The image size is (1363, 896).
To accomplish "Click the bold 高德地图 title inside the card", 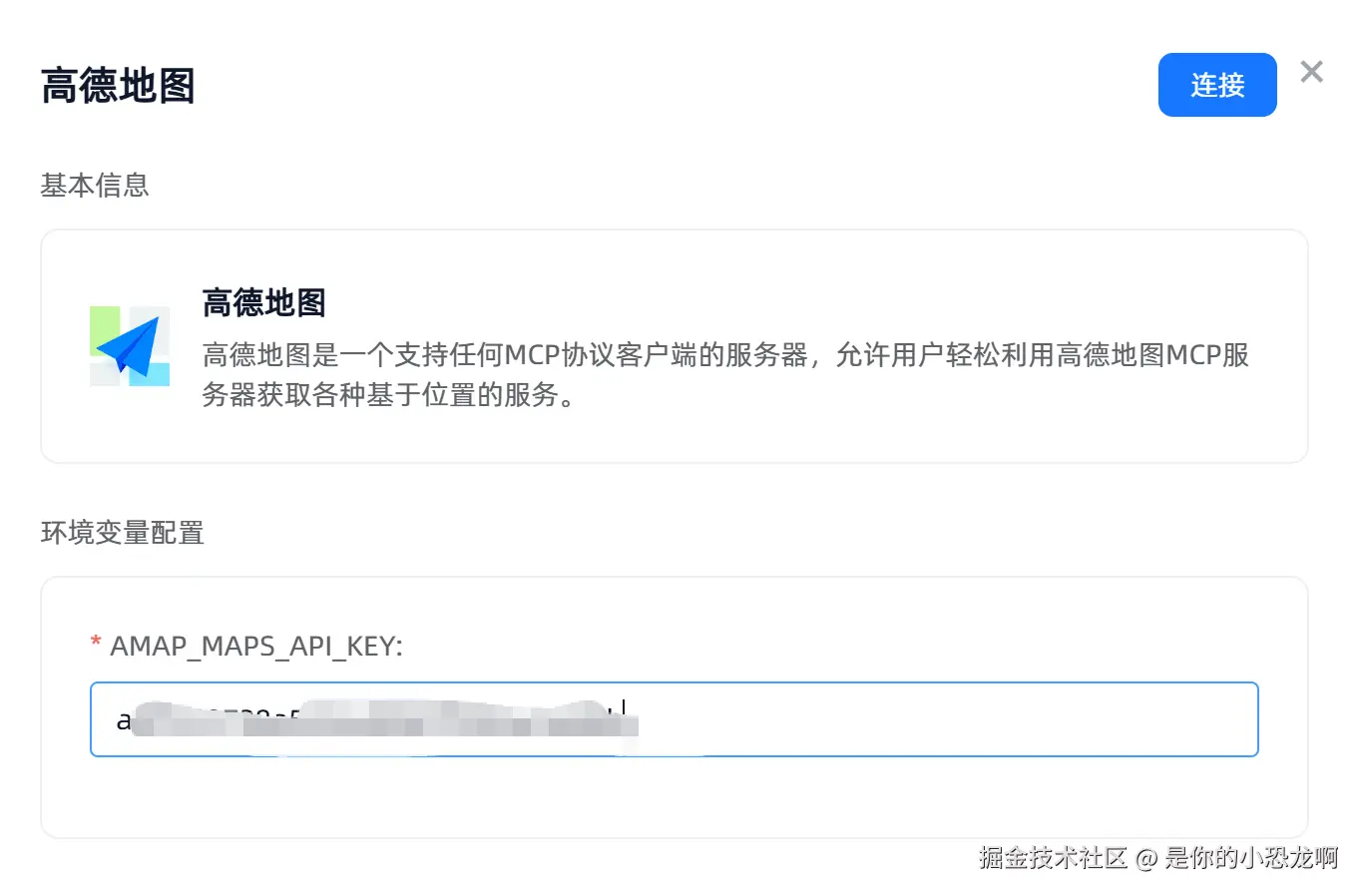I will click(263, 302).
